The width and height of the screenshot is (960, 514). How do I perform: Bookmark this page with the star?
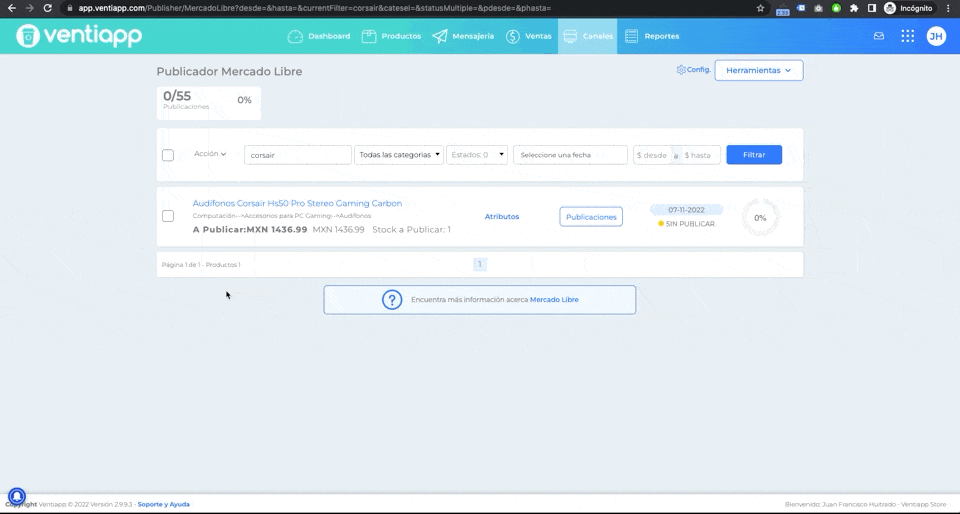click(760, 8)
